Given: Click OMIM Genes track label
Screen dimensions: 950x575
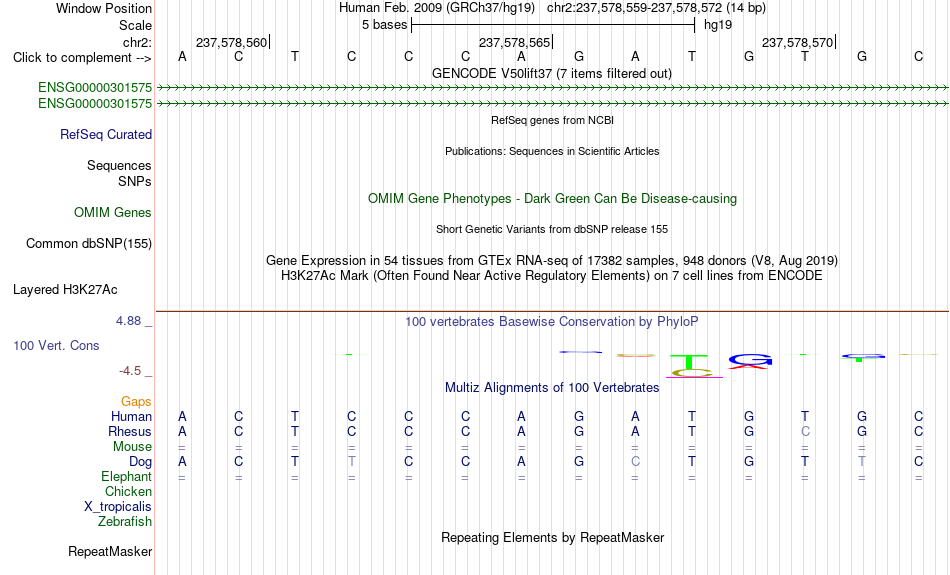Looking at the screenshot, I should [113, 213].
